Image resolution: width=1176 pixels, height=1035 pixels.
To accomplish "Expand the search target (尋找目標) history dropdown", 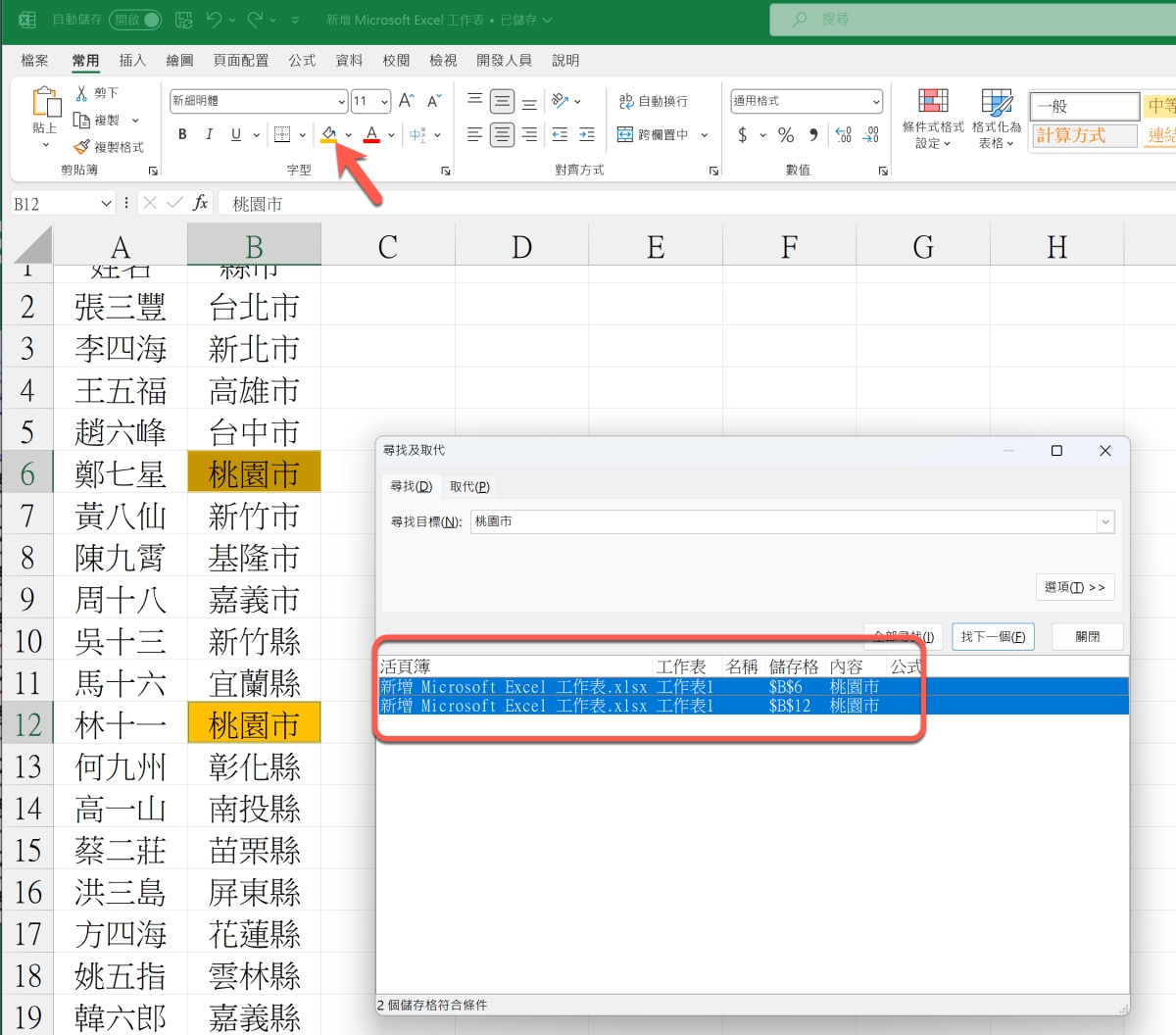I will [1105, 522].
